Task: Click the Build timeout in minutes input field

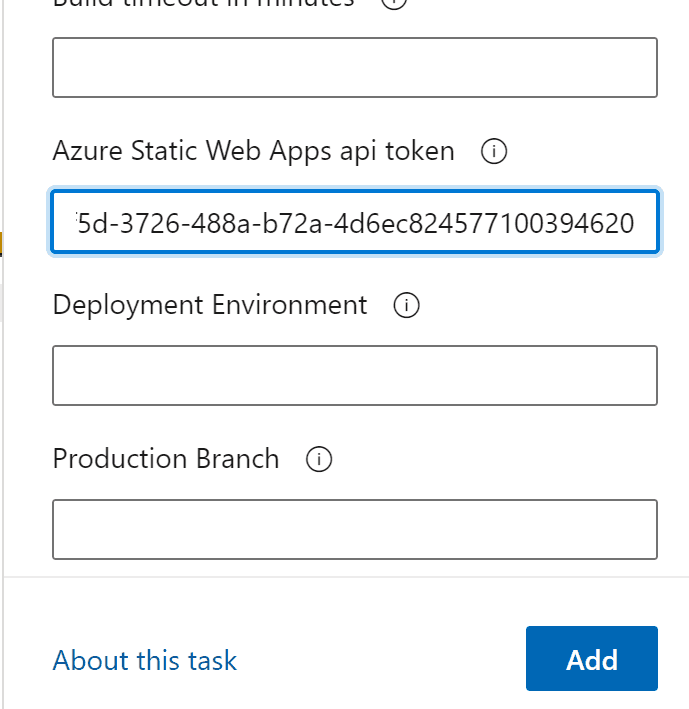Action: click(355, 67)
